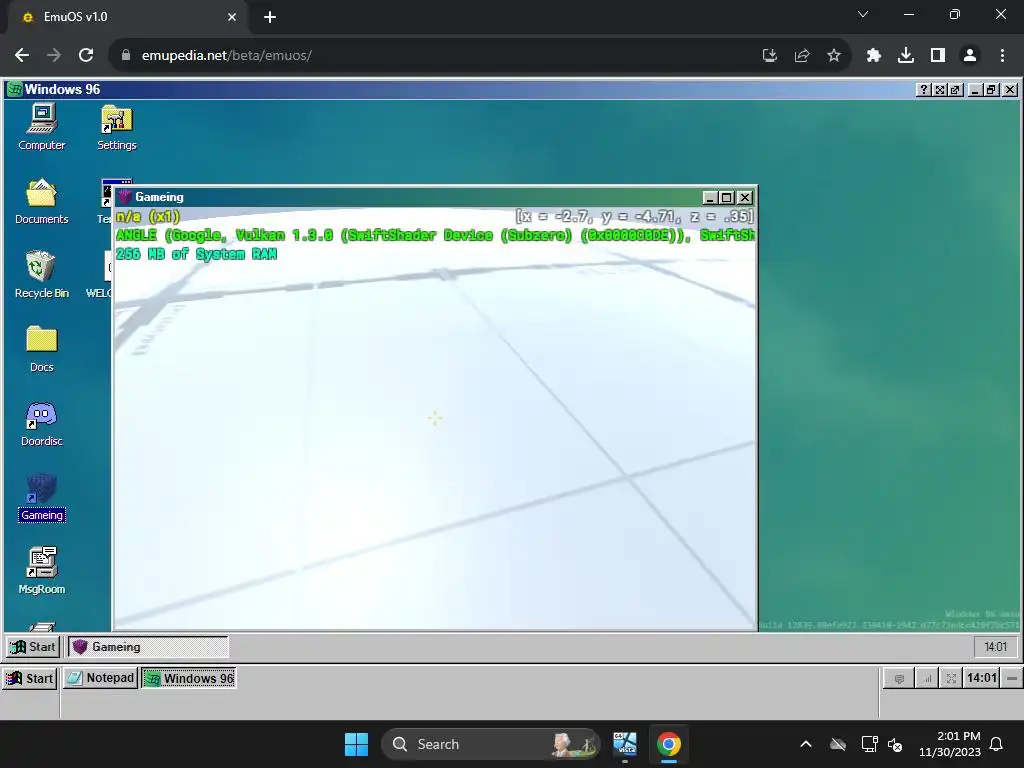
Task: Expand the system tray hidden icons chevron
Action: click(x=806, y=744)
